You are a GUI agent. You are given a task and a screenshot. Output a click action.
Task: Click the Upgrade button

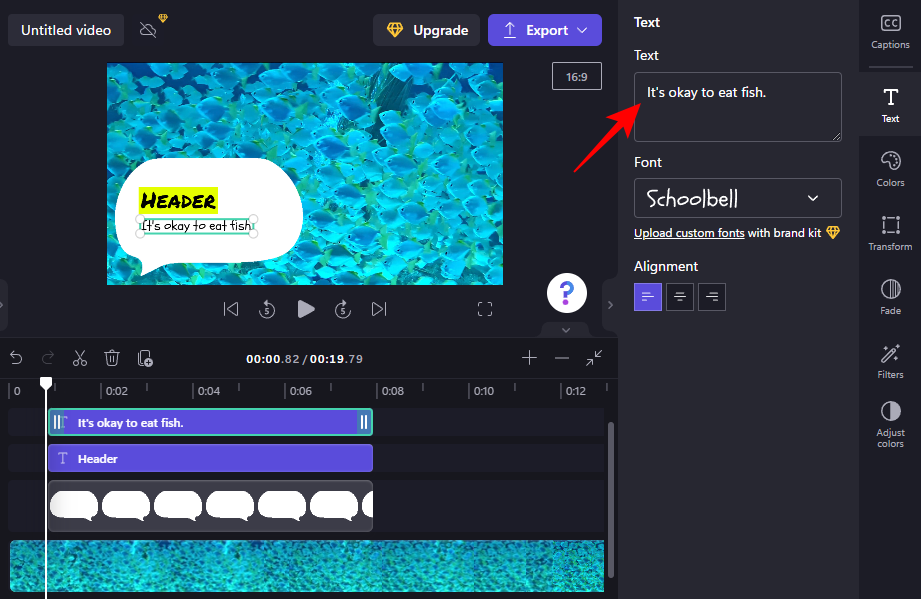pos(427,30)
